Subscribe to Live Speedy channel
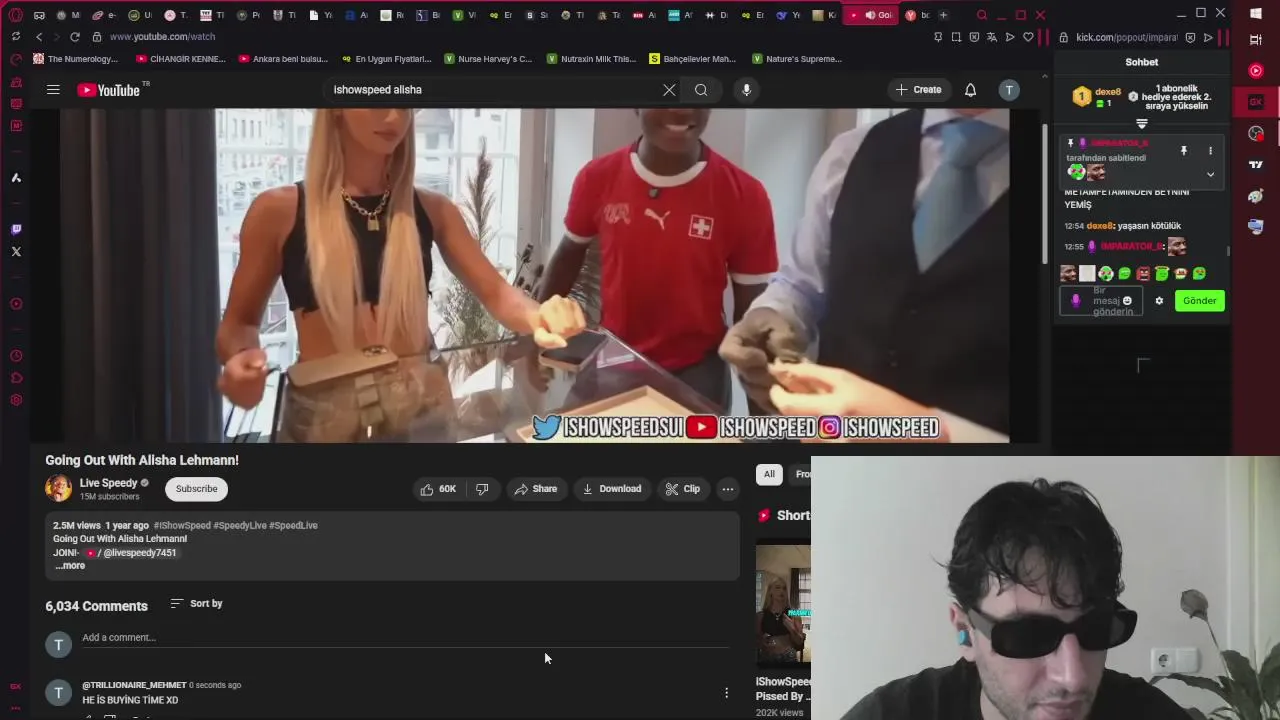This screenshot has width=1280, height=720. coord(196,489)
